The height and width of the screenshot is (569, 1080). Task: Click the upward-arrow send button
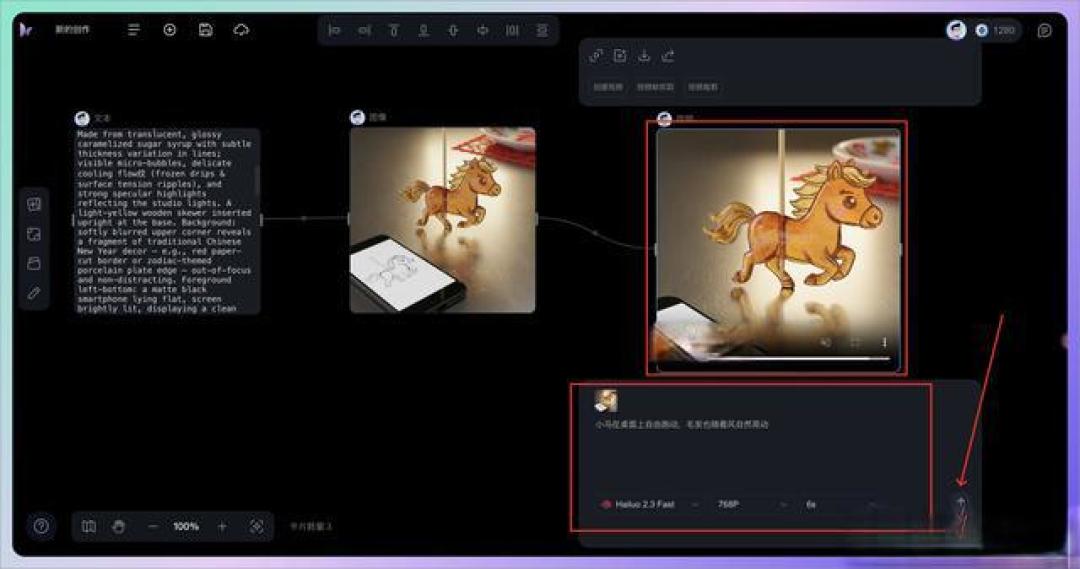(x=961, y=503)
